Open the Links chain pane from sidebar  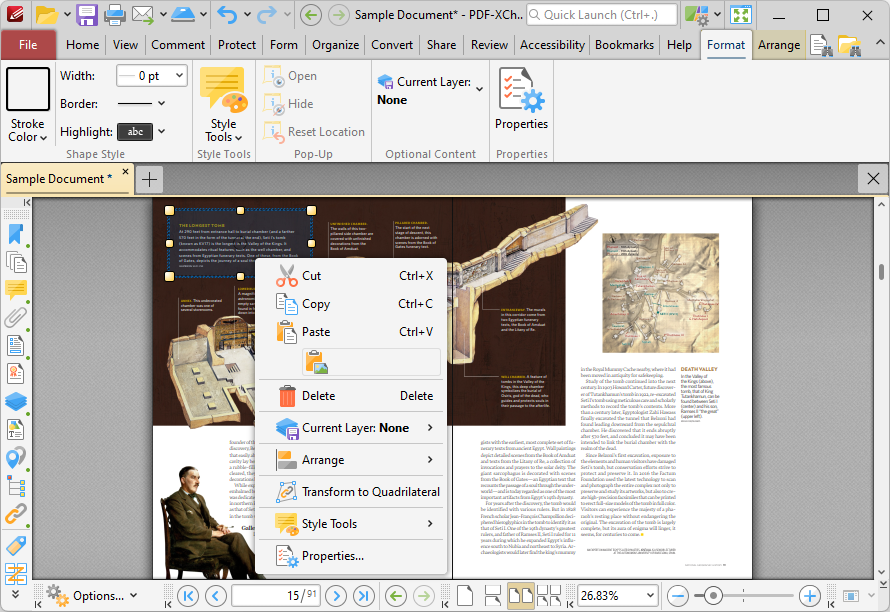(15, 514)
